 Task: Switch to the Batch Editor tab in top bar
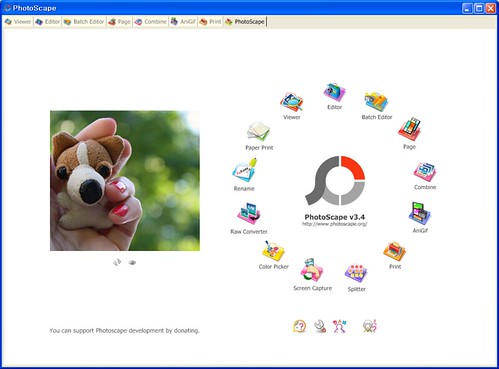[84, 22]
